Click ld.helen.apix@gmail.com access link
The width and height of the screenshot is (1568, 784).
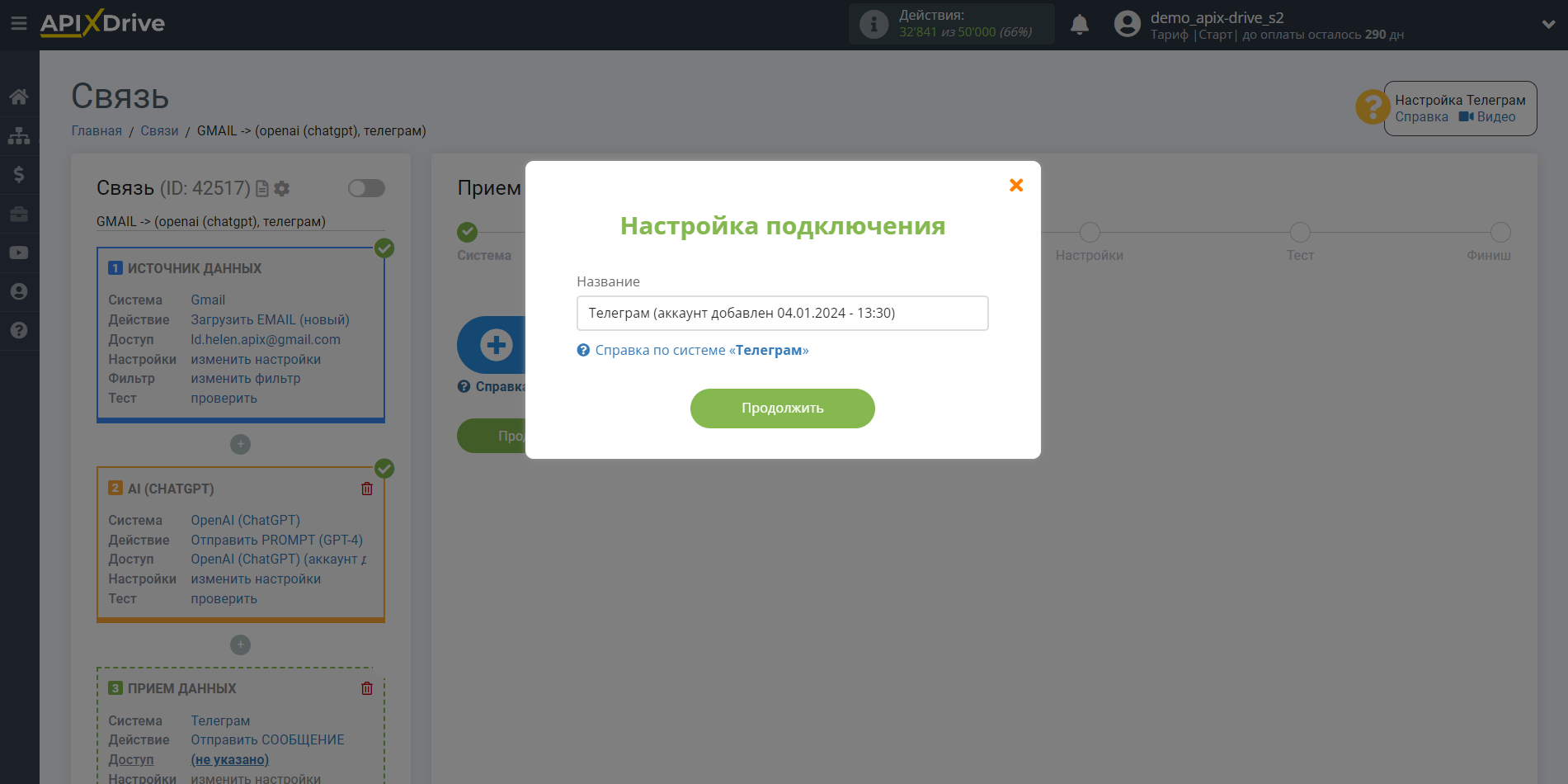266,340
